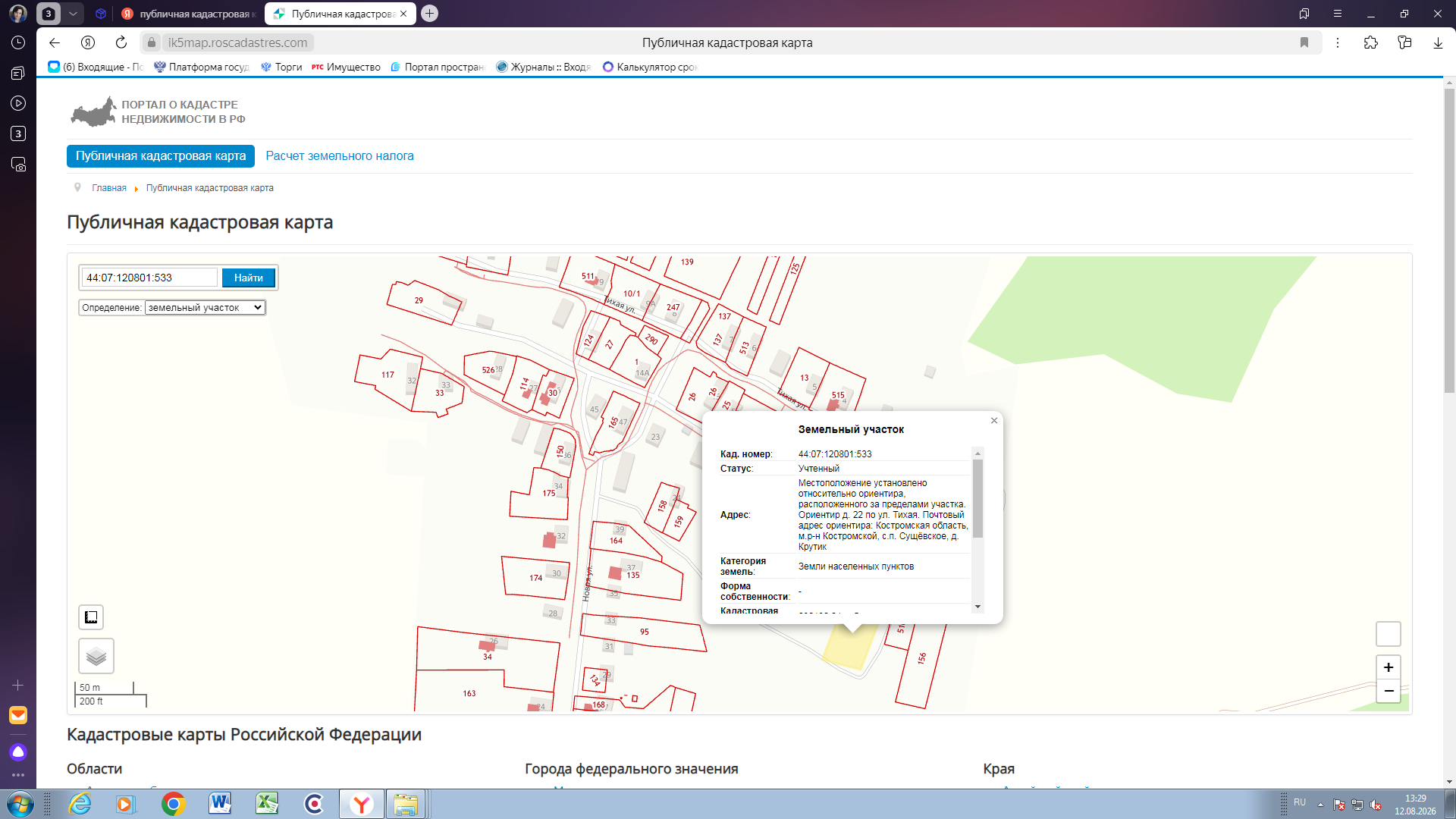Focus the cadastral number search field
This screenshot has height=819, width=1456.
pos(149,278)
